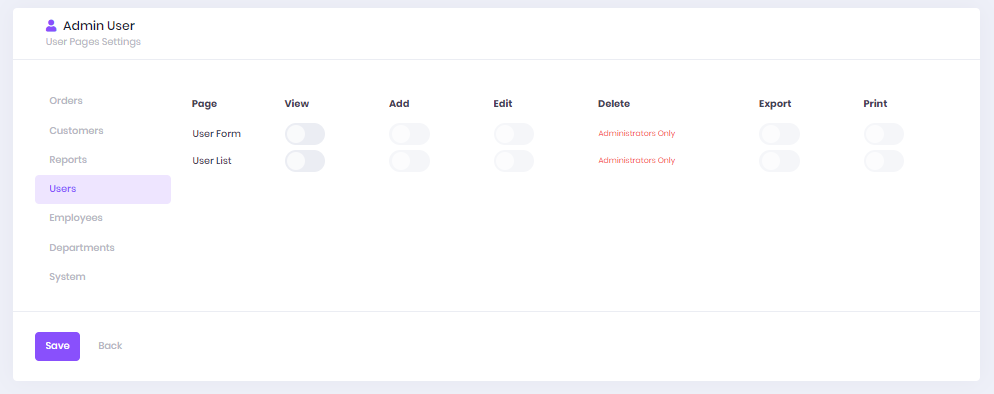
Task: Click the Back link
Action: tap(110, 346)
